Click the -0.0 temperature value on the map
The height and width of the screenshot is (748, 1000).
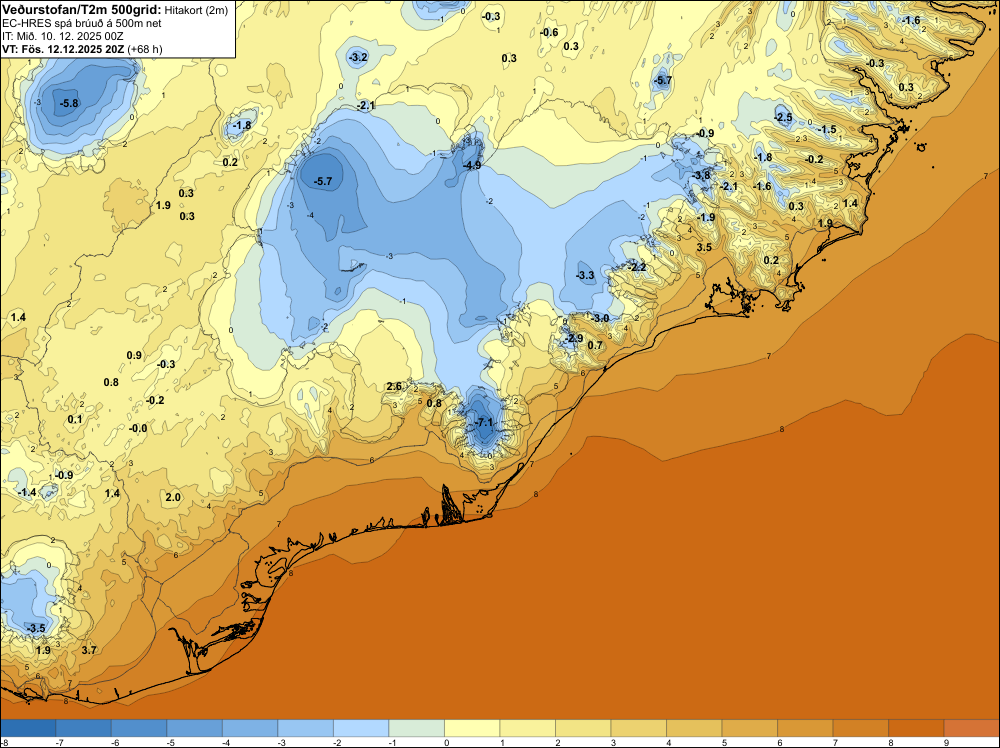click(x=138, y=429)
